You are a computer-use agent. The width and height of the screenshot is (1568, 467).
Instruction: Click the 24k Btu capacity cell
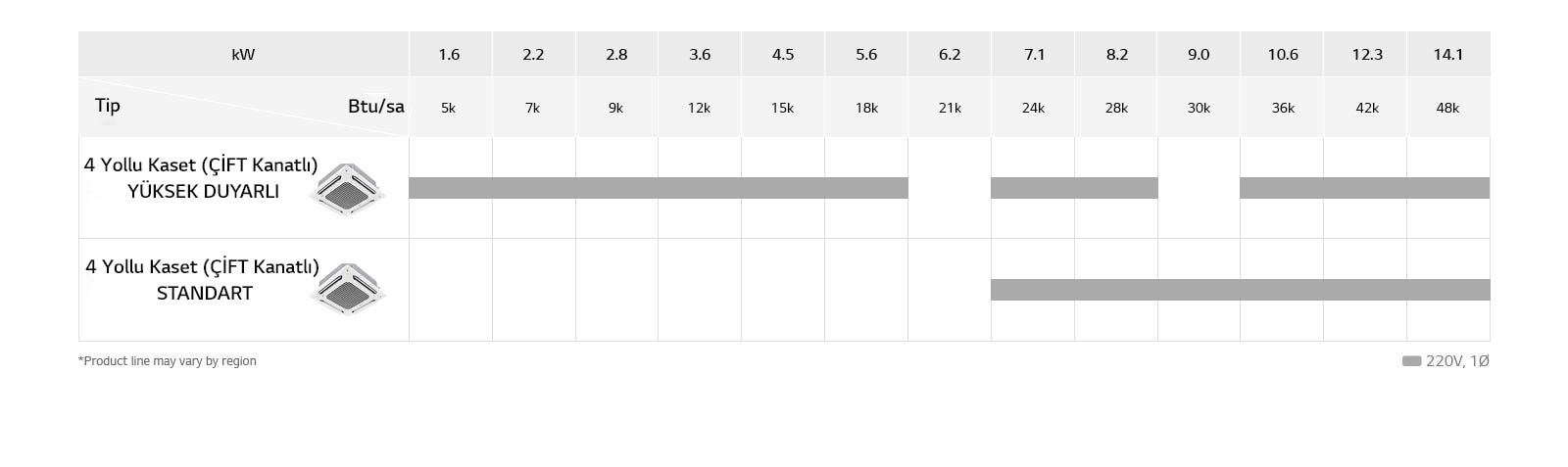(1033, 108)
